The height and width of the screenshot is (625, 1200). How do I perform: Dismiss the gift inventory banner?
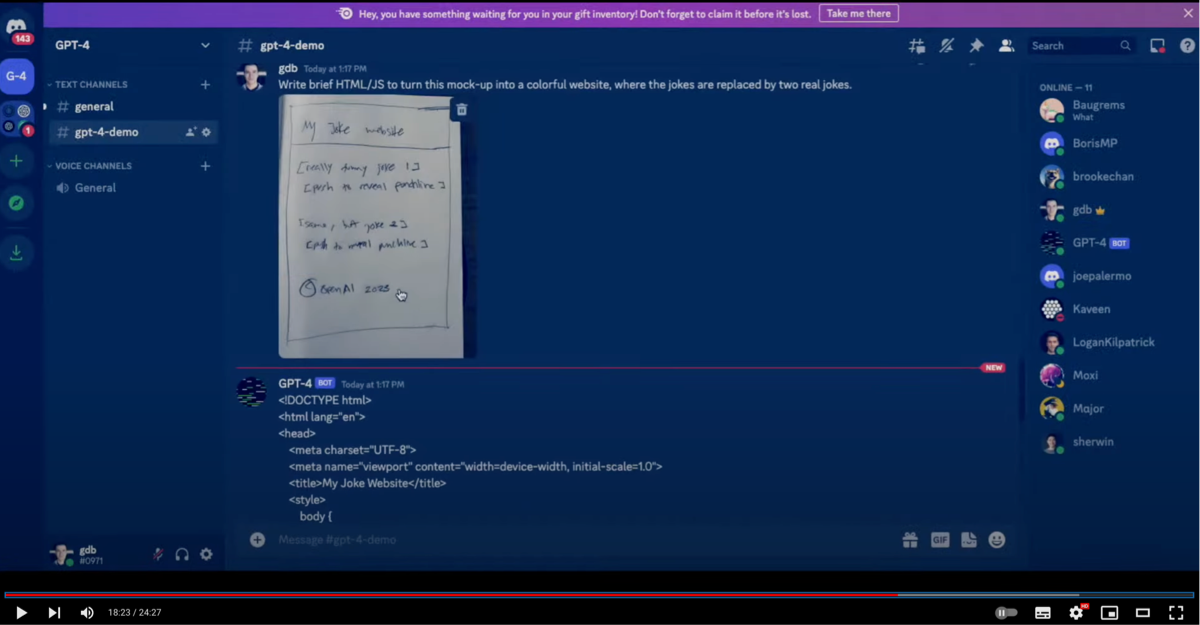coord(1187,13)
